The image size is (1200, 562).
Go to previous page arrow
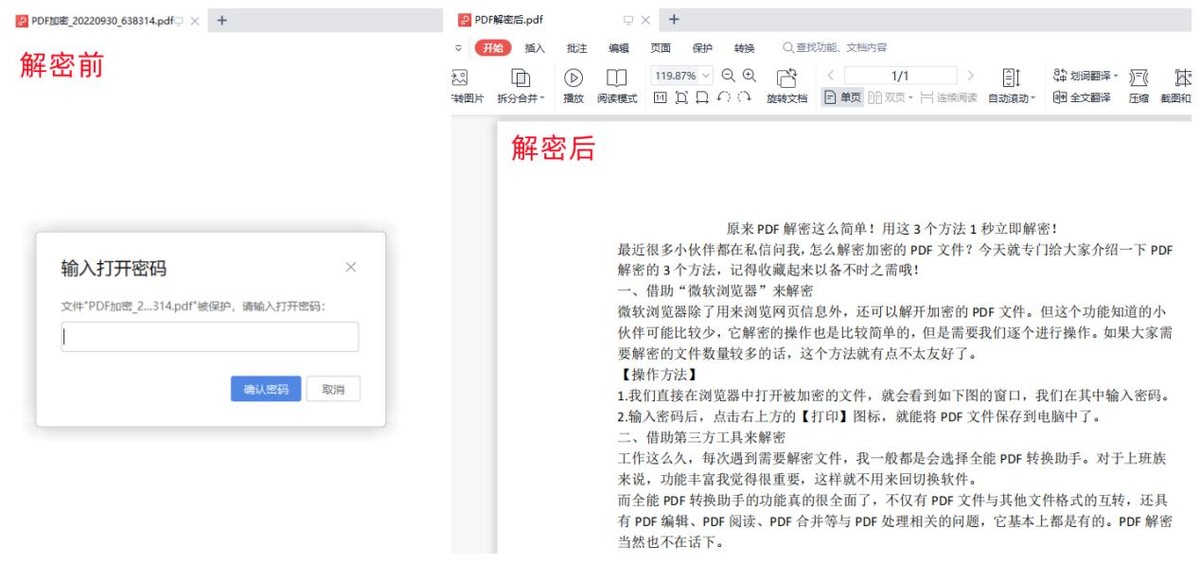[830, 76]
